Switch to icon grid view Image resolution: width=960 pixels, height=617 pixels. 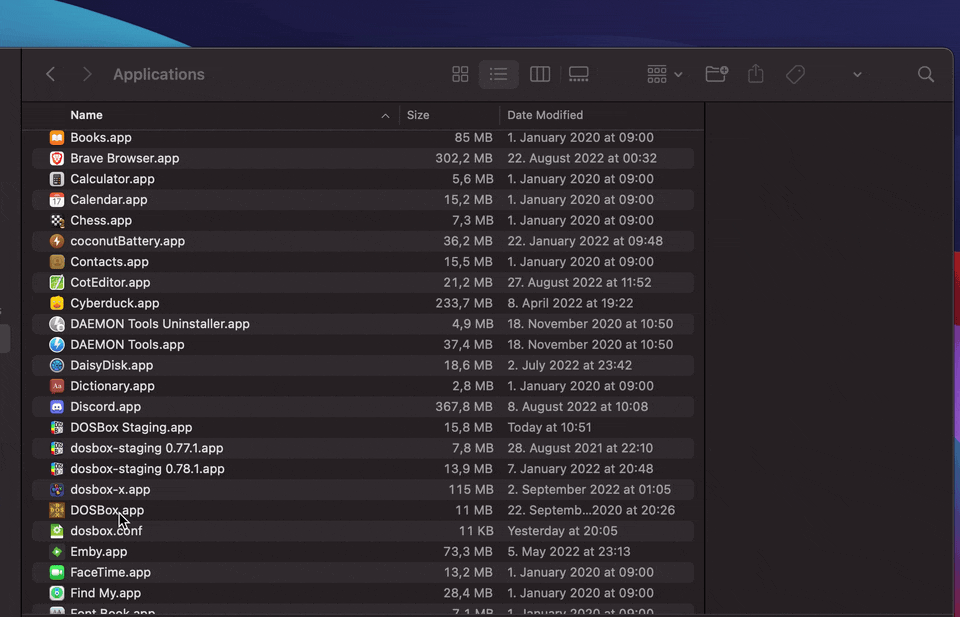point(460,74)
